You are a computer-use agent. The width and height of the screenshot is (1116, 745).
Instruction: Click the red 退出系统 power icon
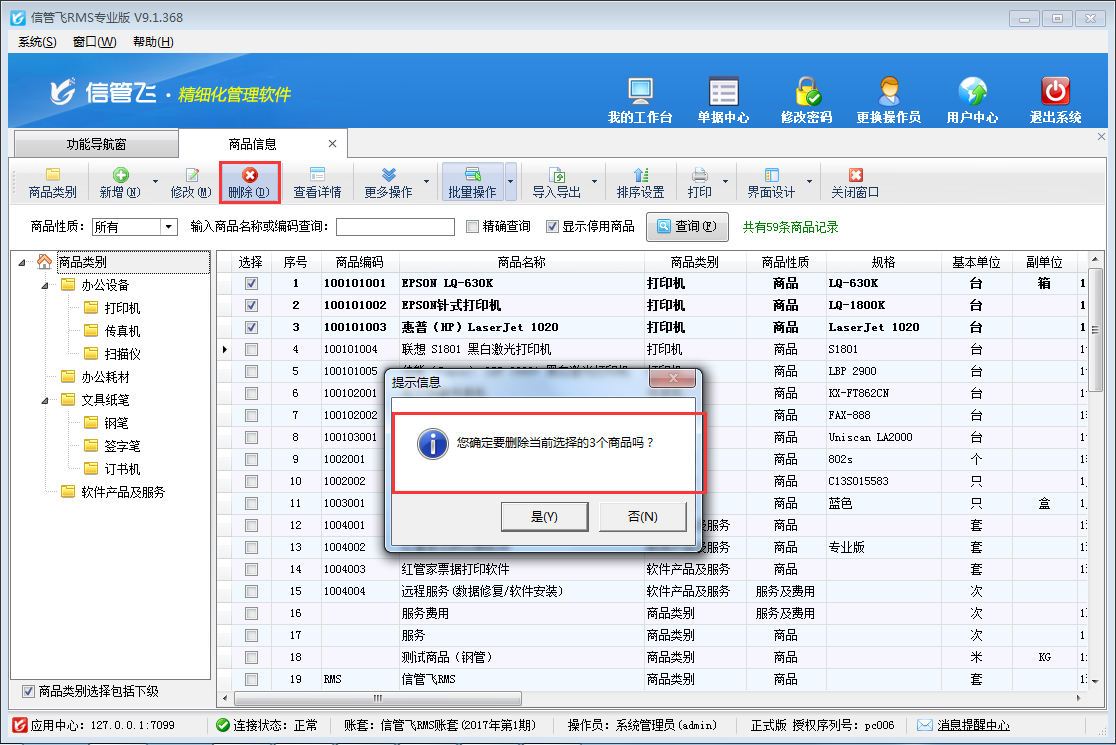(x=1055, y=93)
